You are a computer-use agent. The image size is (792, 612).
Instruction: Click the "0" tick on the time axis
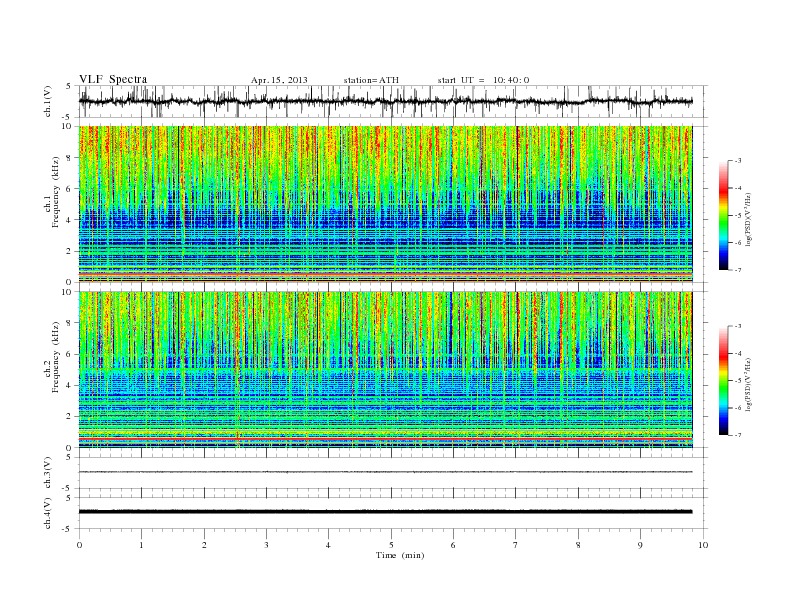[x=79, y=545]
